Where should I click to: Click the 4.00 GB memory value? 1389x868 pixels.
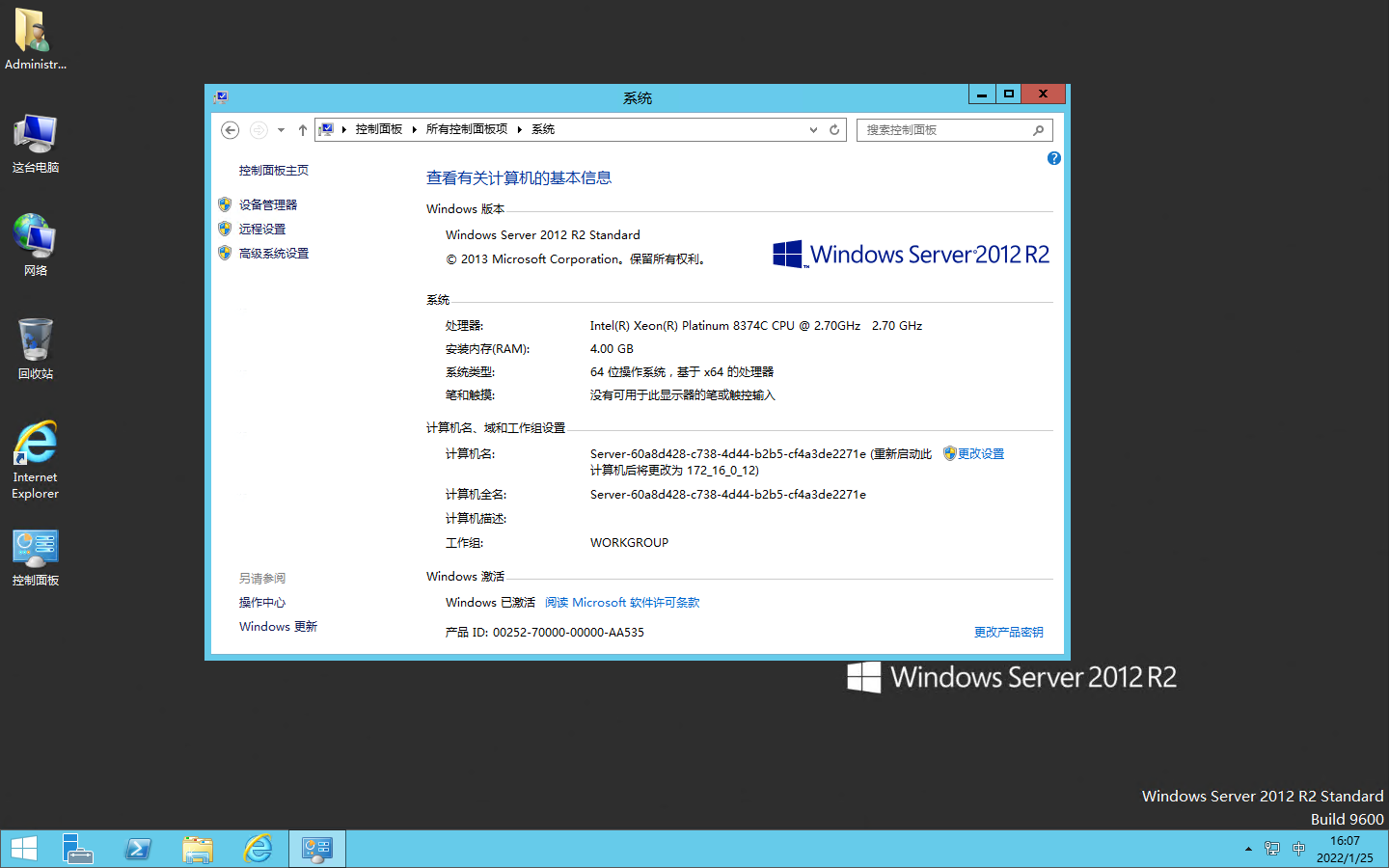point(612,349)
